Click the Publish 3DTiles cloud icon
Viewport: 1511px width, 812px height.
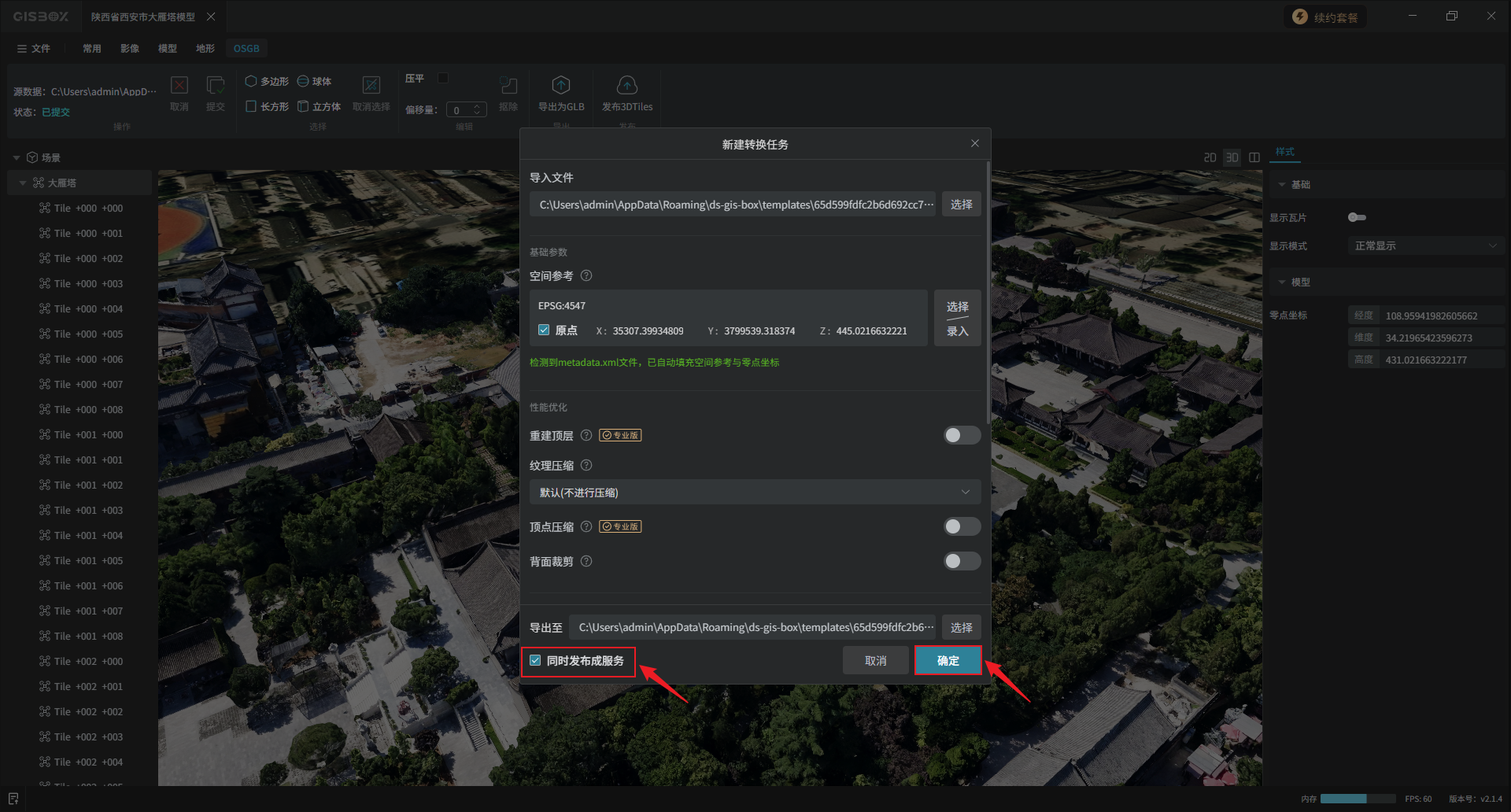tap(626, 85)
